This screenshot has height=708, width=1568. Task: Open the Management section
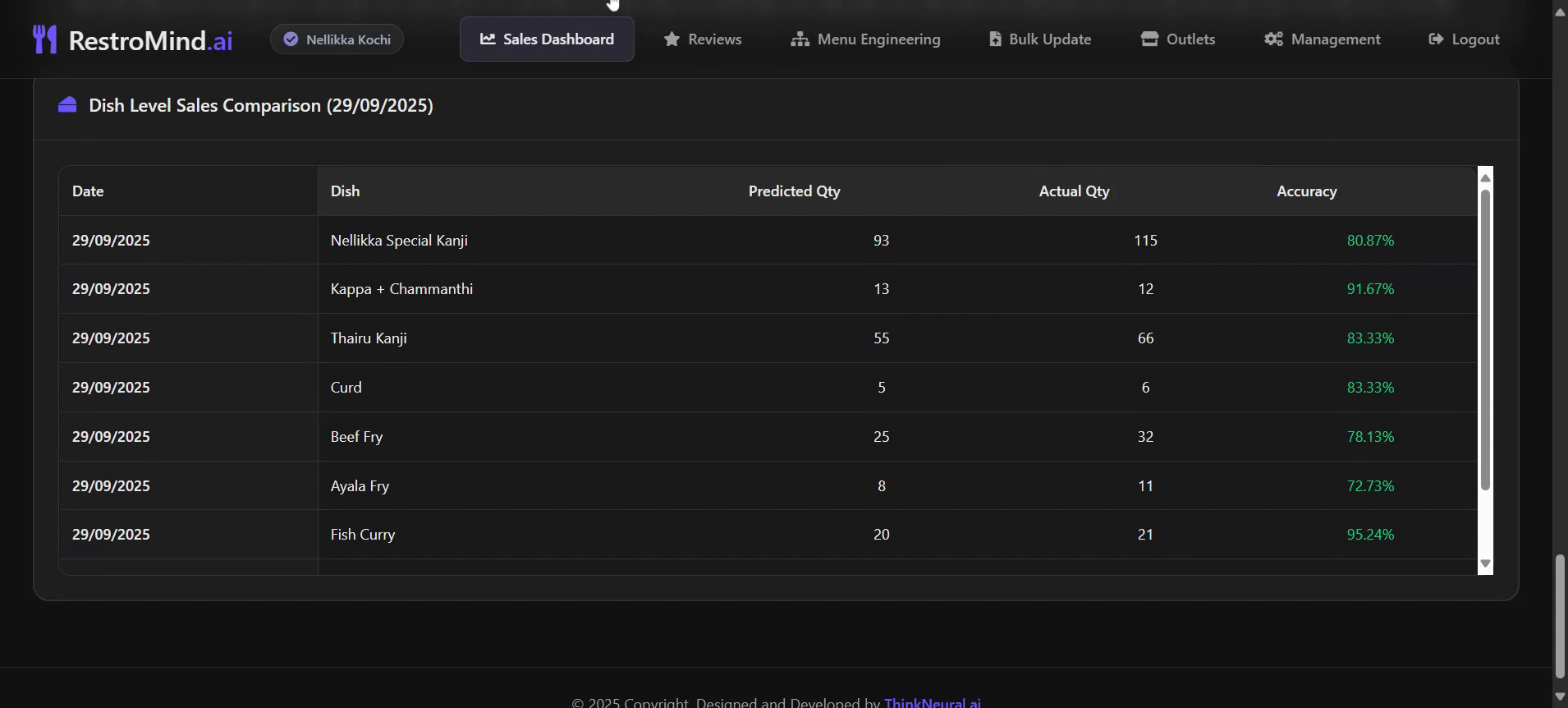pyautogui.click(x=1323, y=39)
